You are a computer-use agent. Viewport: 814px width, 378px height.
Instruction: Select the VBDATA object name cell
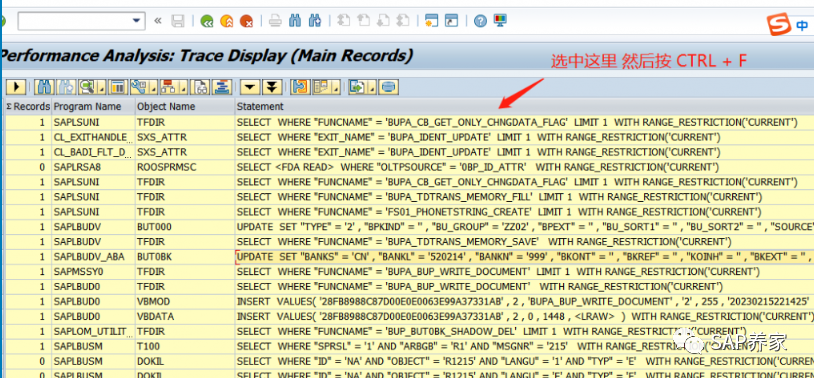185,317
